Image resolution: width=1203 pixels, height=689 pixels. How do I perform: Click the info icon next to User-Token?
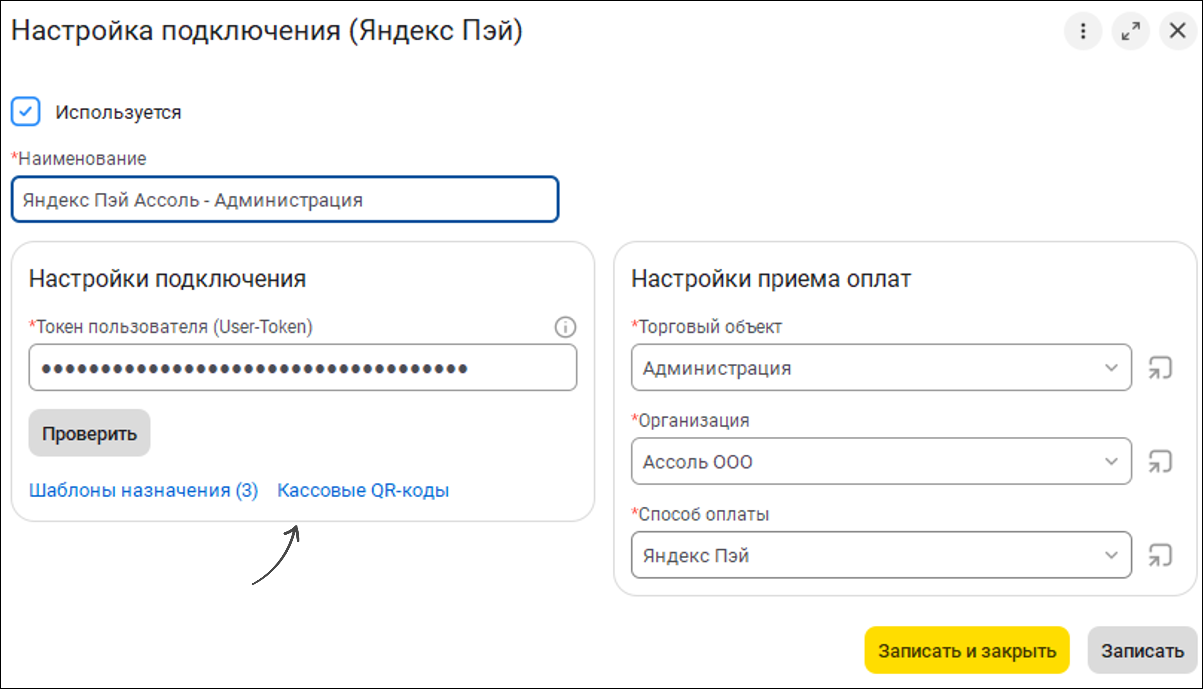565,327
